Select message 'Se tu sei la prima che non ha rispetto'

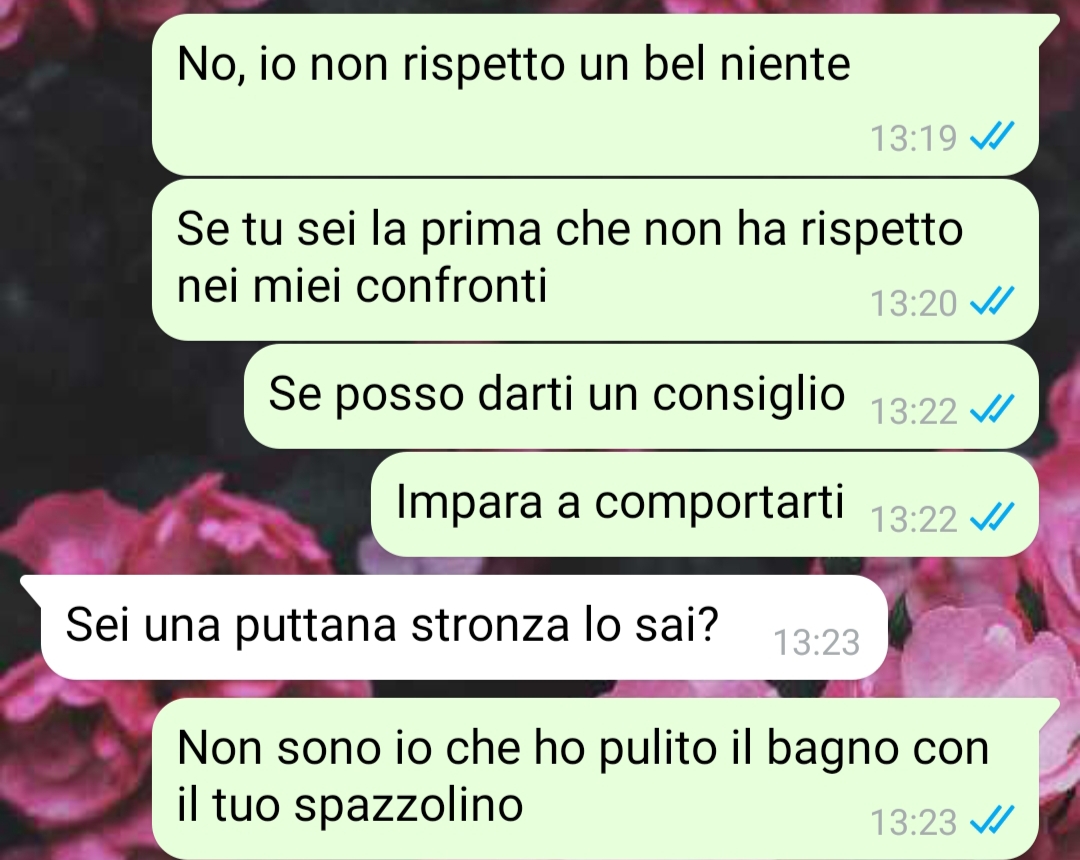[x=595, y=260]
